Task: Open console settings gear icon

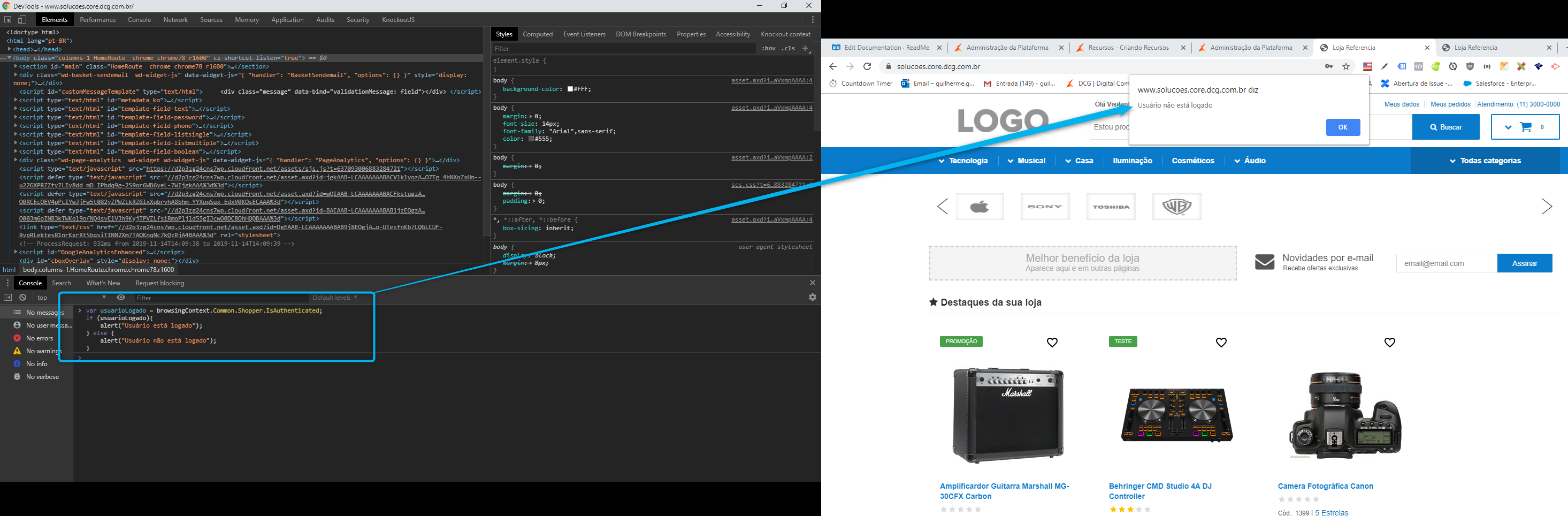Action: (x=813, y=297)
